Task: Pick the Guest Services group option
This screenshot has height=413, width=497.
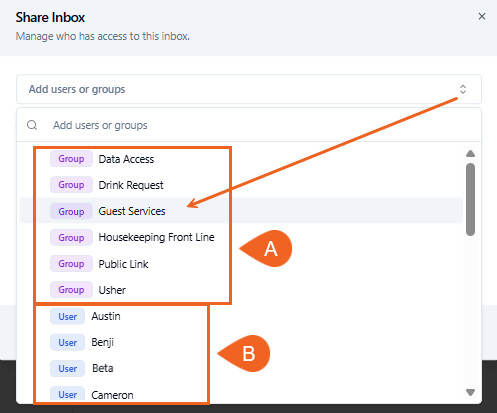Action: 242,211
